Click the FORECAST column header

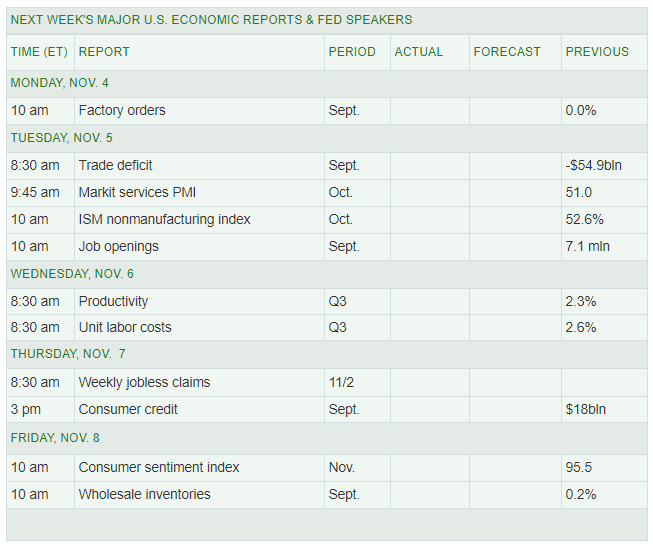click(507, 51)
